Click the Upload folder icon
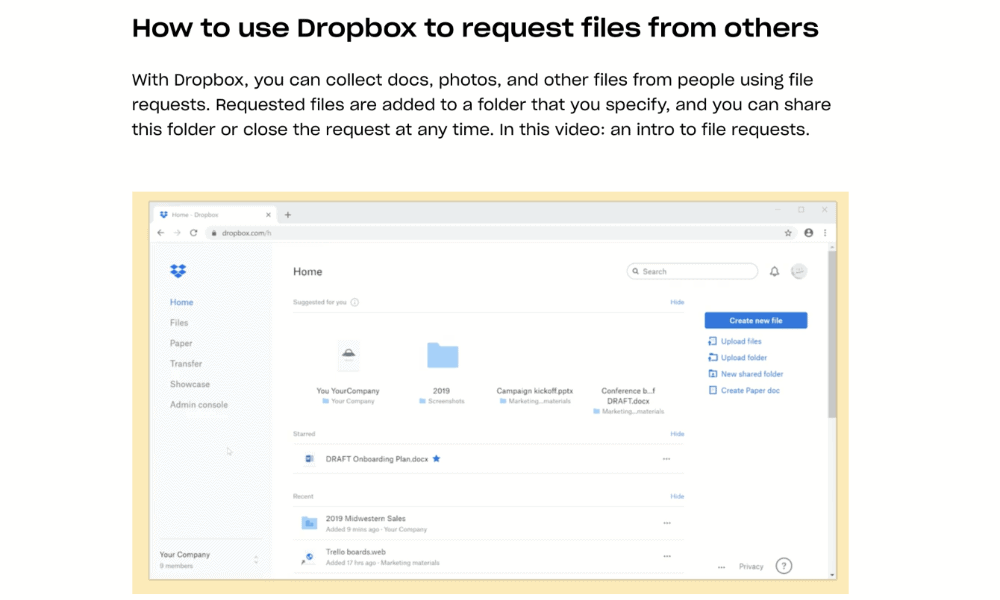Screen dimensions: 1000x600 coord(713,357)
